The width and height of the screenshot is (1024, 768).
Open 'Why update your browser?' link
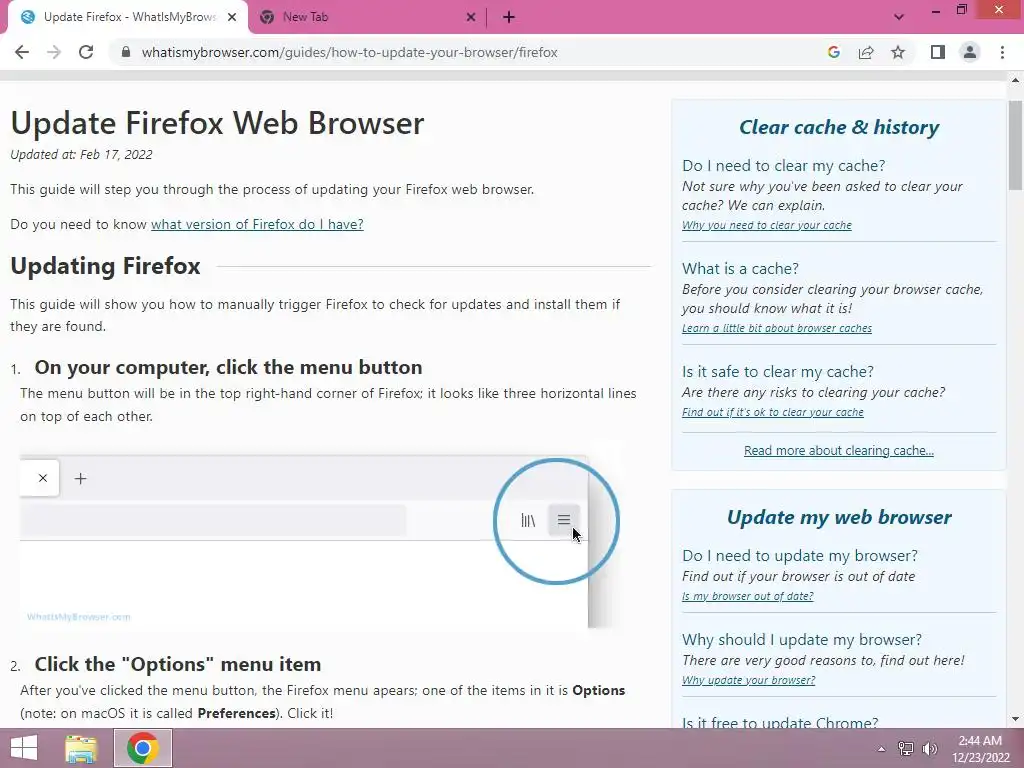point(748,680)
